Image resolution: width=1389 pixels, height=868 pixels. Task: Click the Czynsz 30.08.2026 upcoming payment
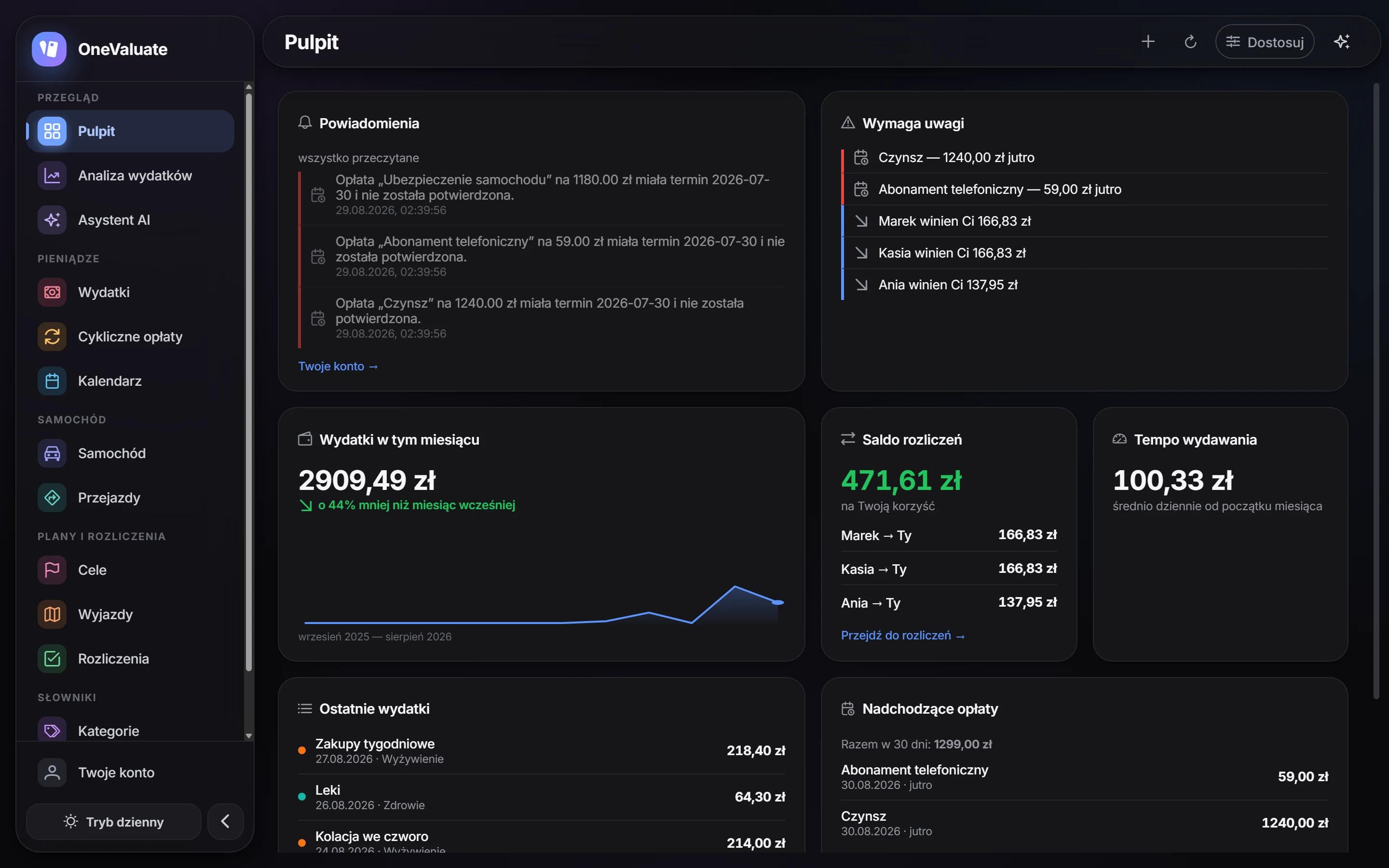pos(1085,823)
